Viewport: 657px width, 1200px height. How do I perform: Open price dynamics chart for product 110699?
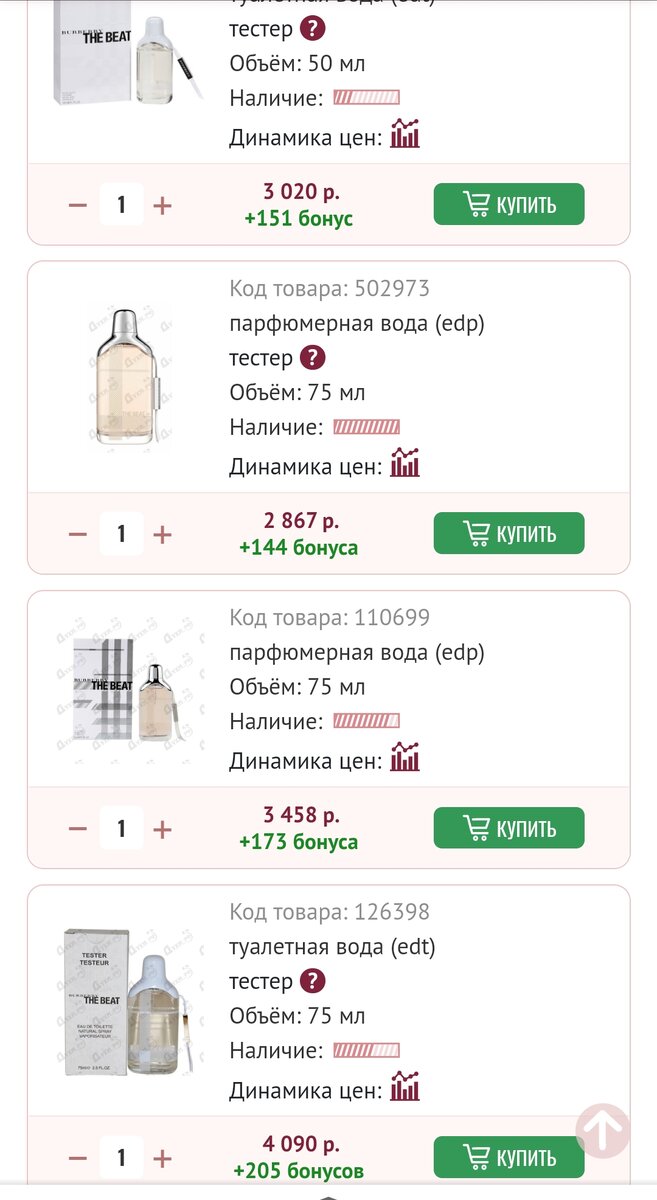click(406, 757)
